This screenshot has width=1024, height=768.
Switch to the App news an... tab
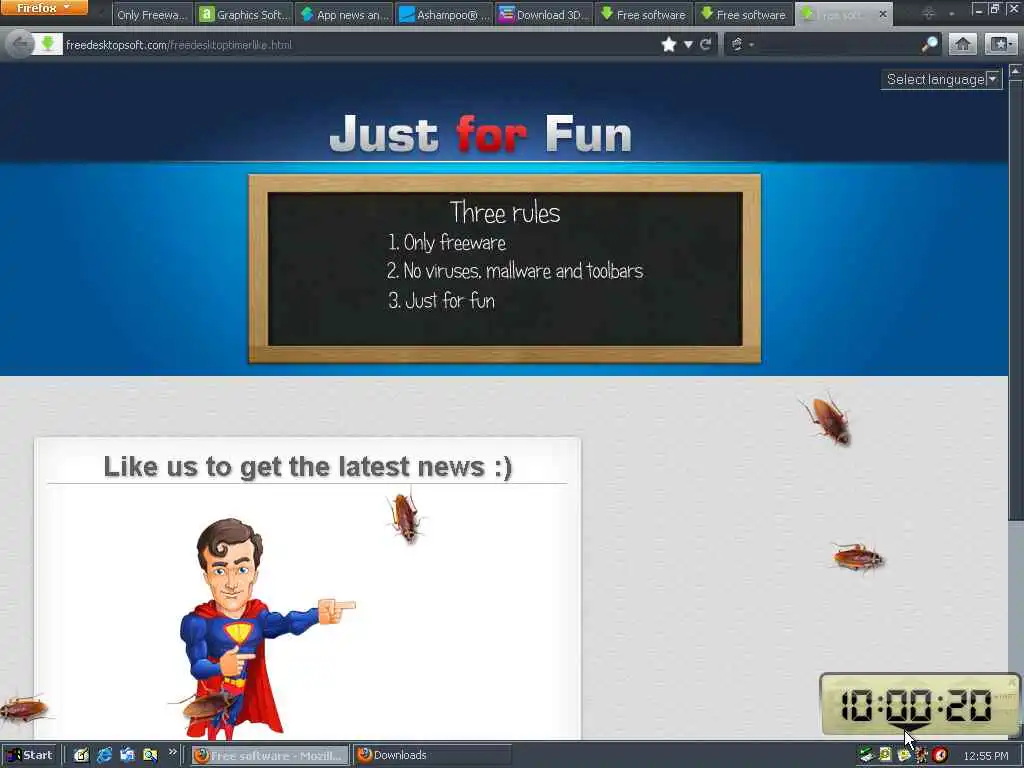pos(344,14)
